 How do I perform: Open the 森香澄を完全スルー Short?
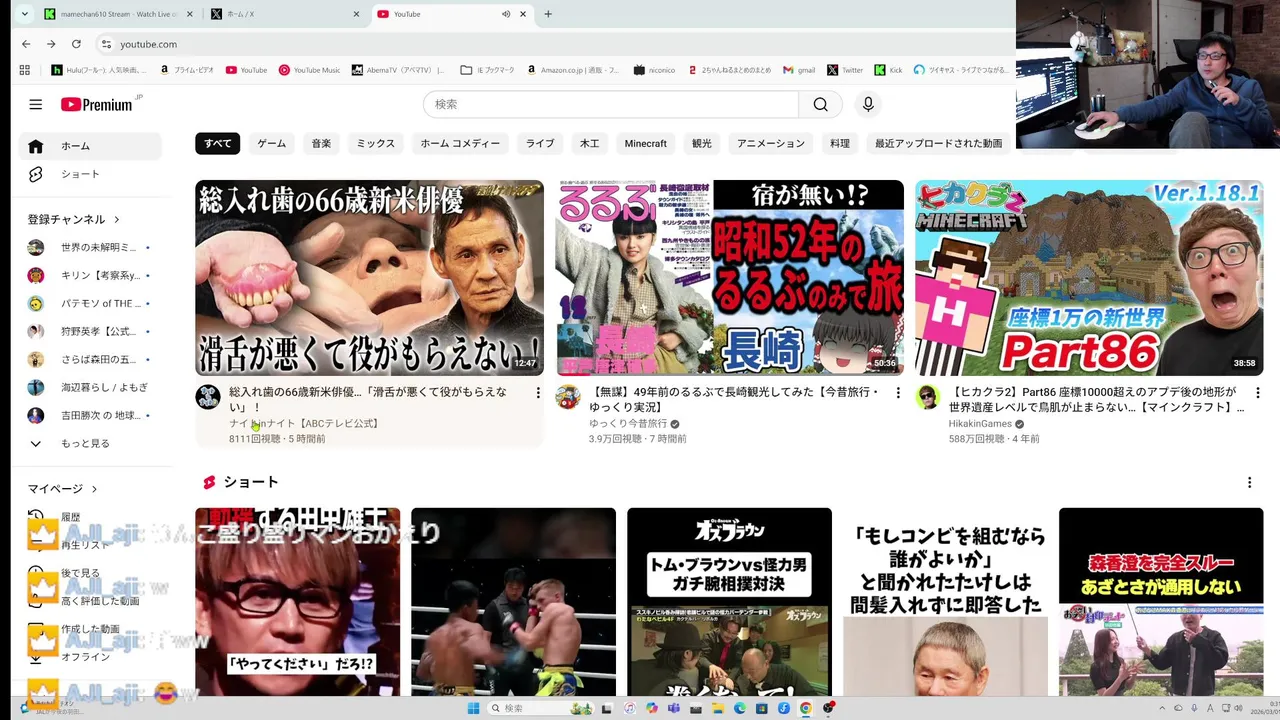point(1161,602)
